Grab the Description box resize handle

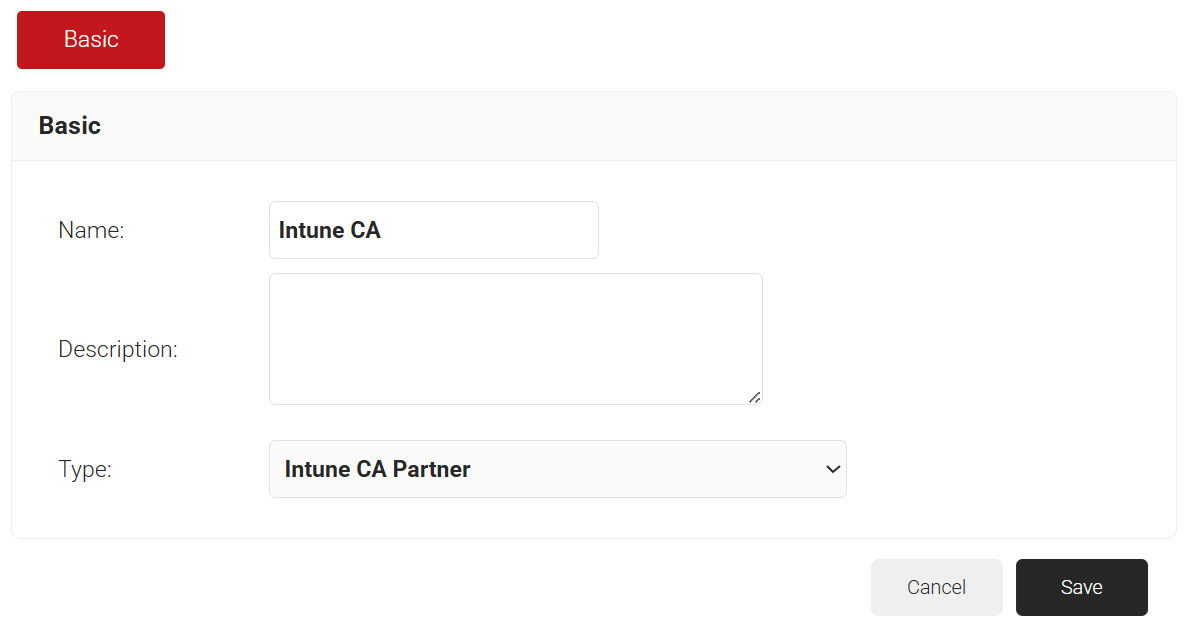(x=755, y=397)
